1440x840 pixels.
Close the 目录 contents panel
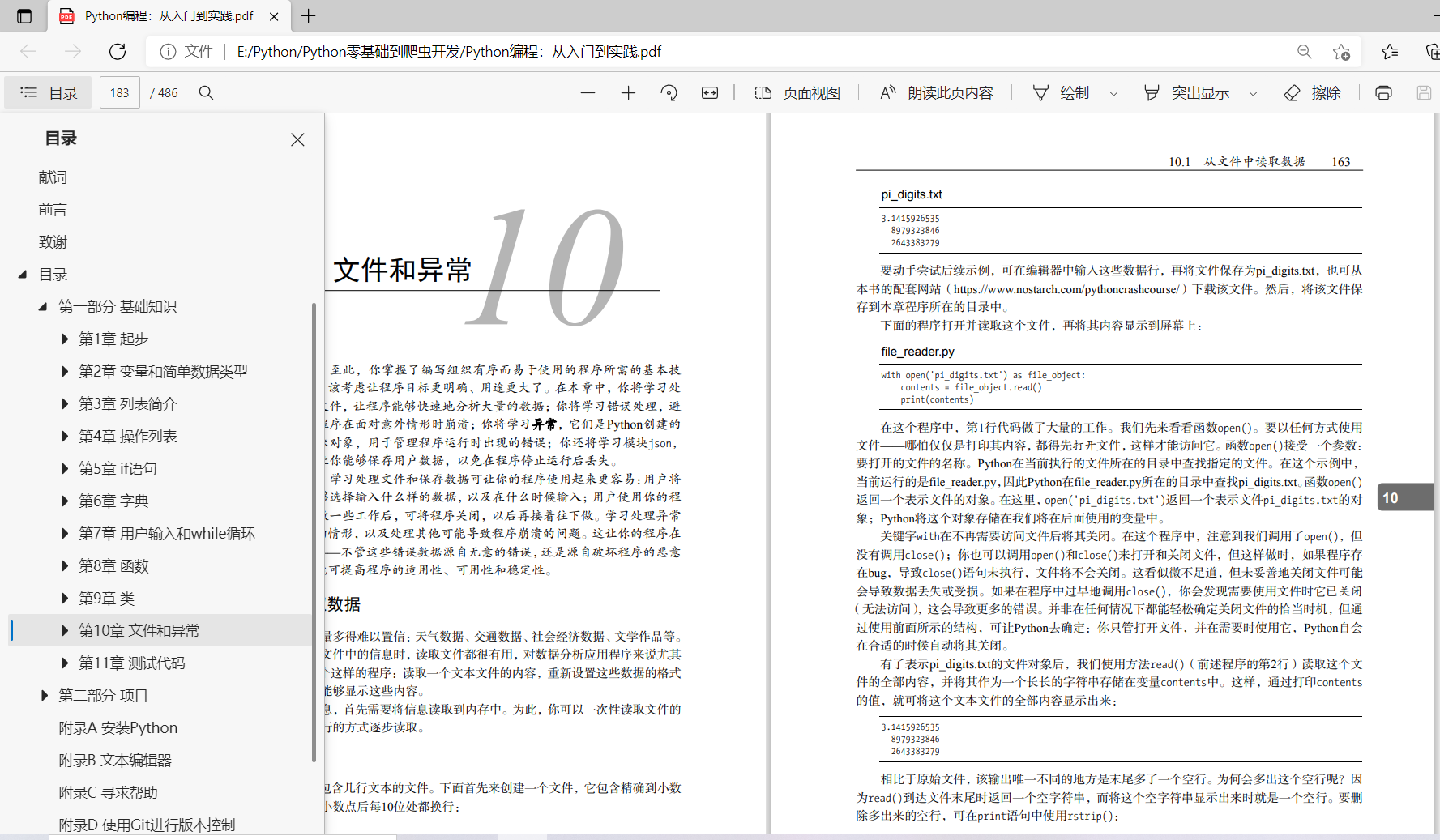click(x=297, y=139)
